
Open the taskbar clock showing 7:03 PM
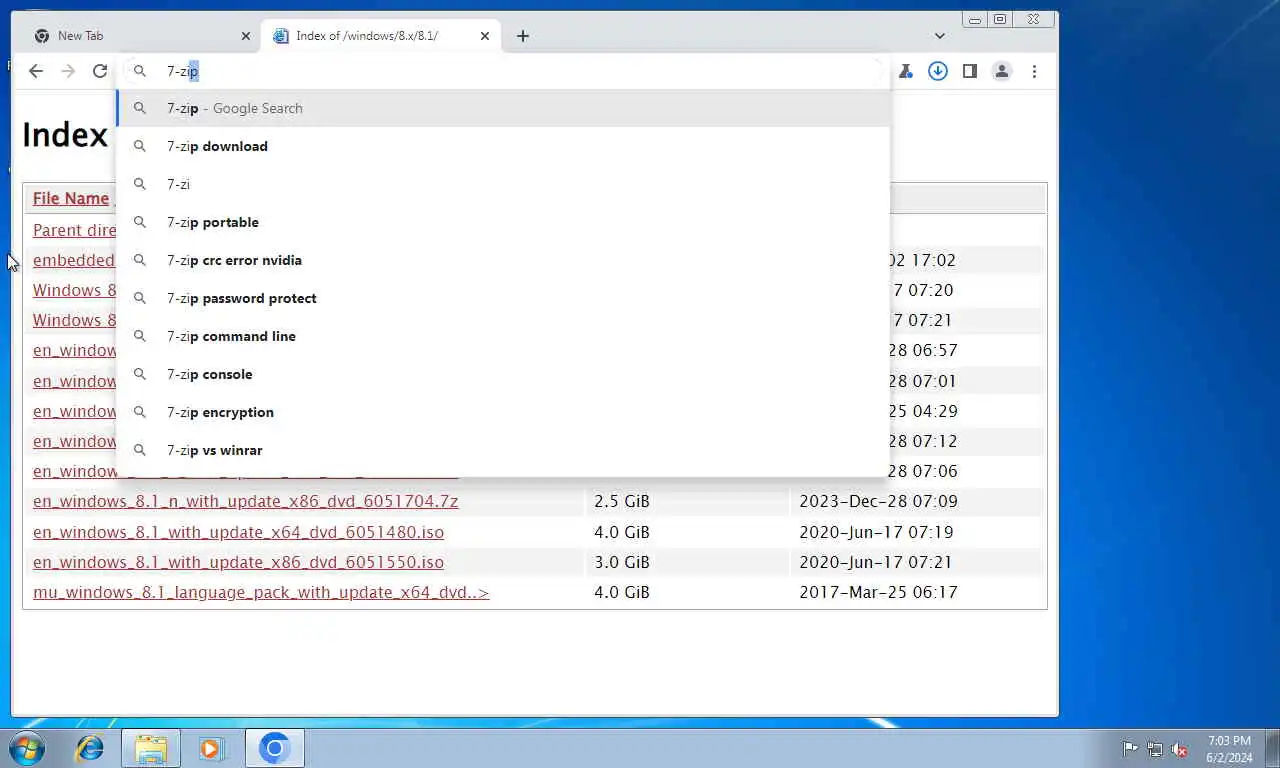[x=1229, y=749]
